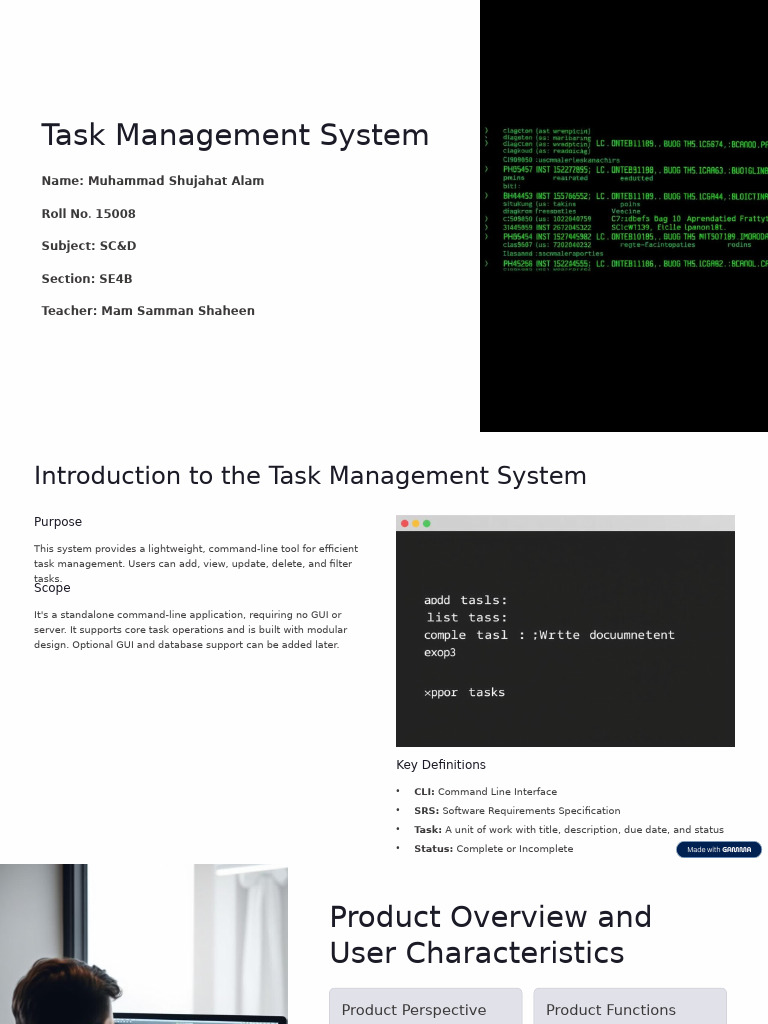Click the 'Product Perspective' card
The image size is (768, 1024).
coord(426,1006)
